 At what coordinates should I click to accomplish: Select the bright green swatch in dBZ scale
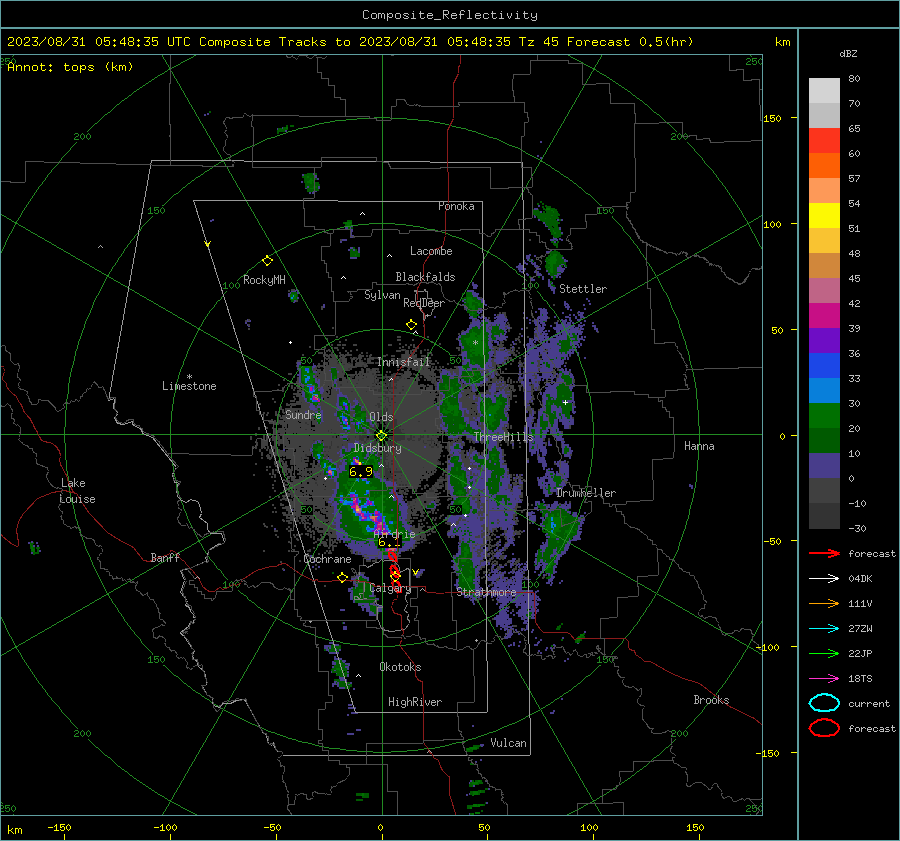[x=824, y=416]
